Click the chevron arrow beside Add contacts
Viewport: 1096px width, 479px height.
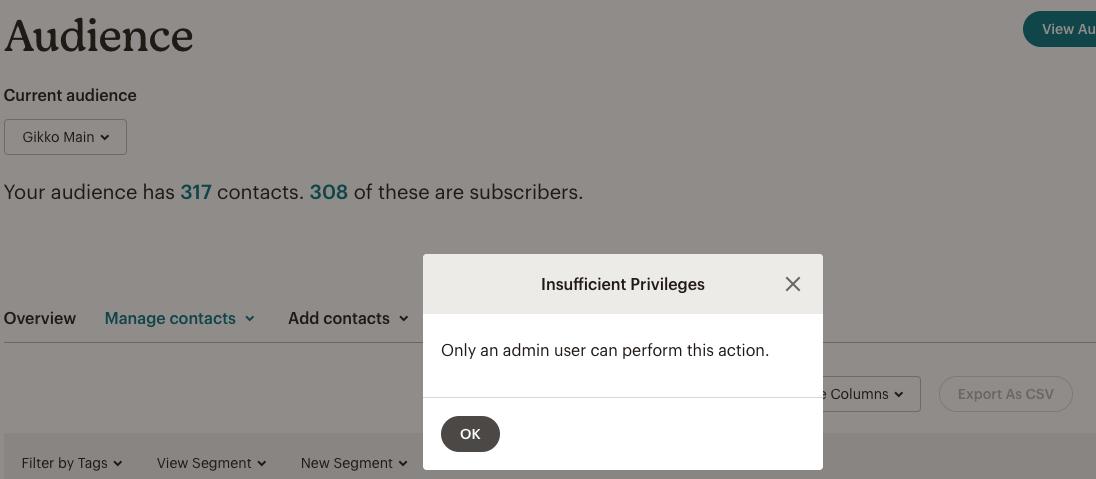click(404, 319)
